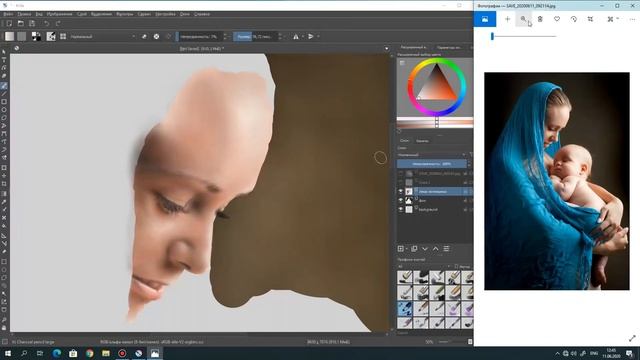Viewport: 640px width, 360px height.
Task: Open the gradient swatch chooser
Action: pos(9,36)
